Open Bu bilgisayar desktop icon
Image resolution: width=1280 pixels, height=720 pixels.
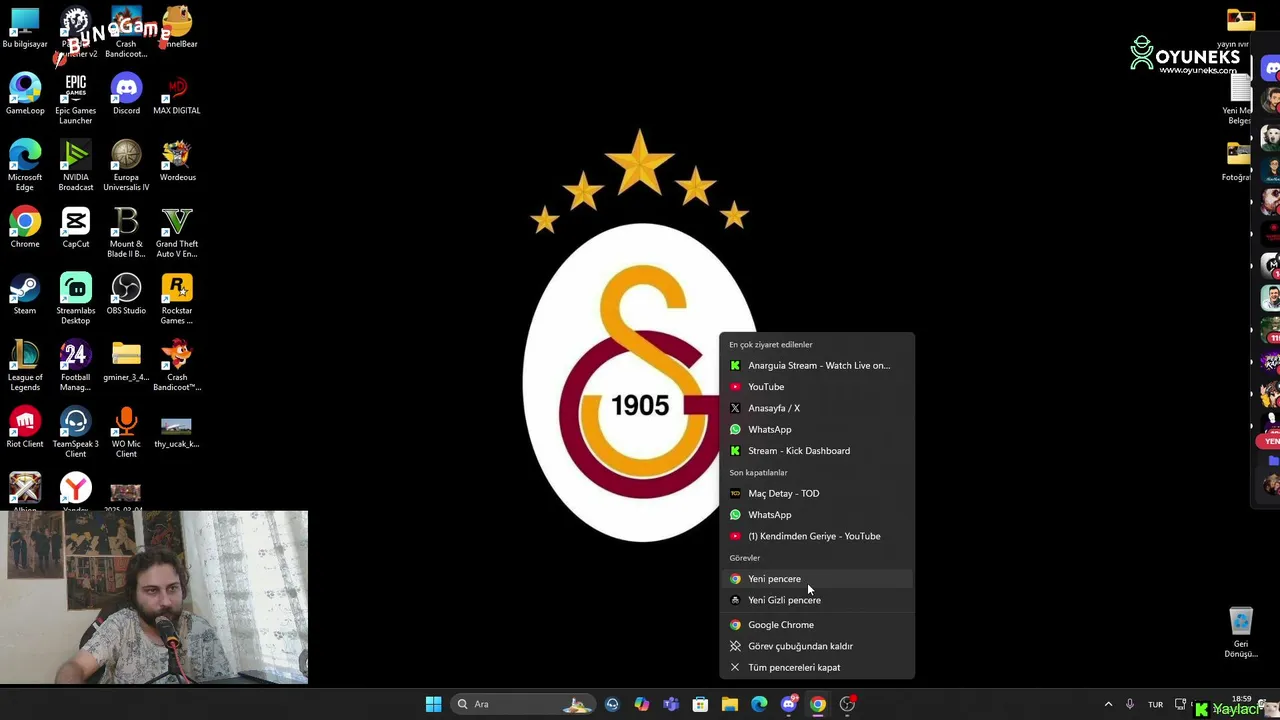25,28
